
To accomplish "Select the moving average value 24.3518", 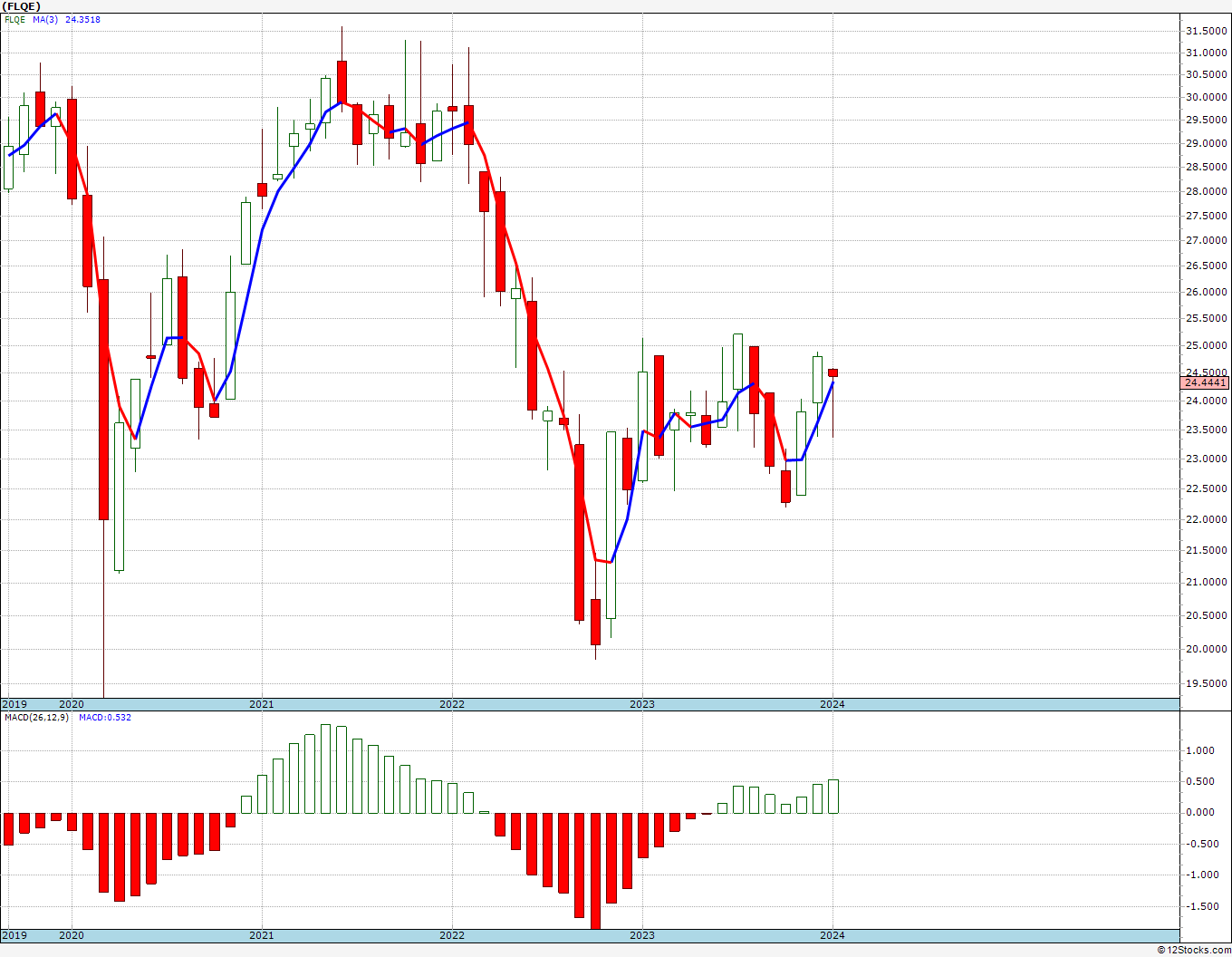I will (82, 19).
